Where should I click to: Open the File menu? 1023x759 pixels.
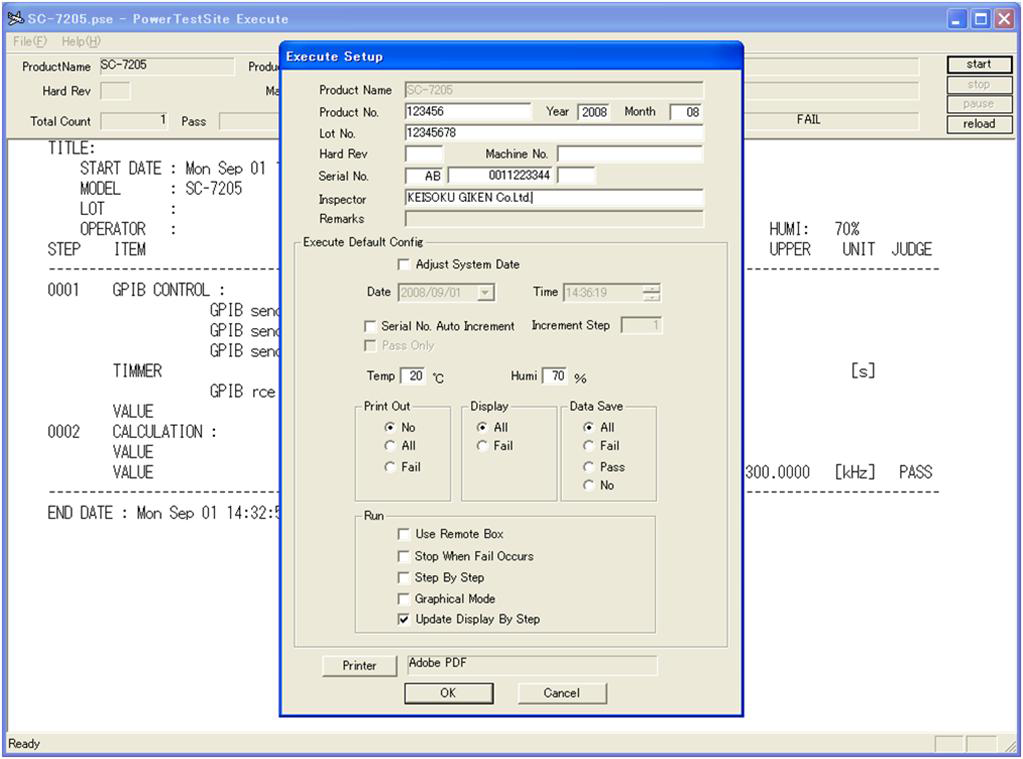pyautogui.click(x=32, y=41)
